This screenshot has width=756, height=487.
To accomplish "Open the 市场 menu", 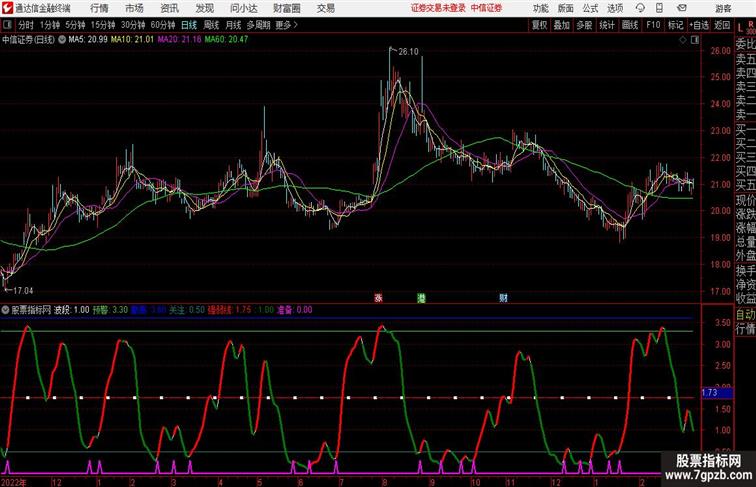I will [134, 8].
